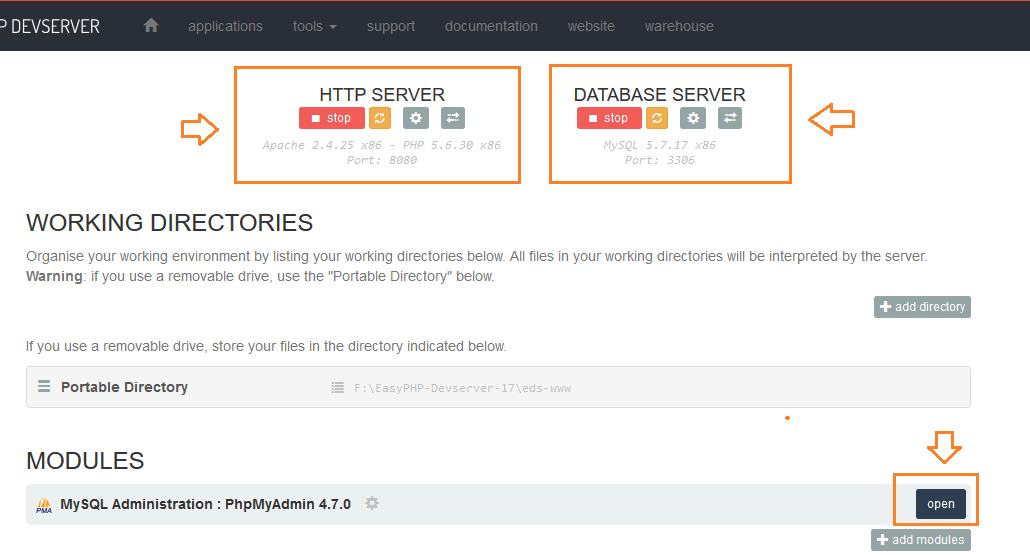The height and width of the screenshot is (555, 1030).
Task: Click the PMA PhpMyAdmin logo icon
Action: (44, 505)
